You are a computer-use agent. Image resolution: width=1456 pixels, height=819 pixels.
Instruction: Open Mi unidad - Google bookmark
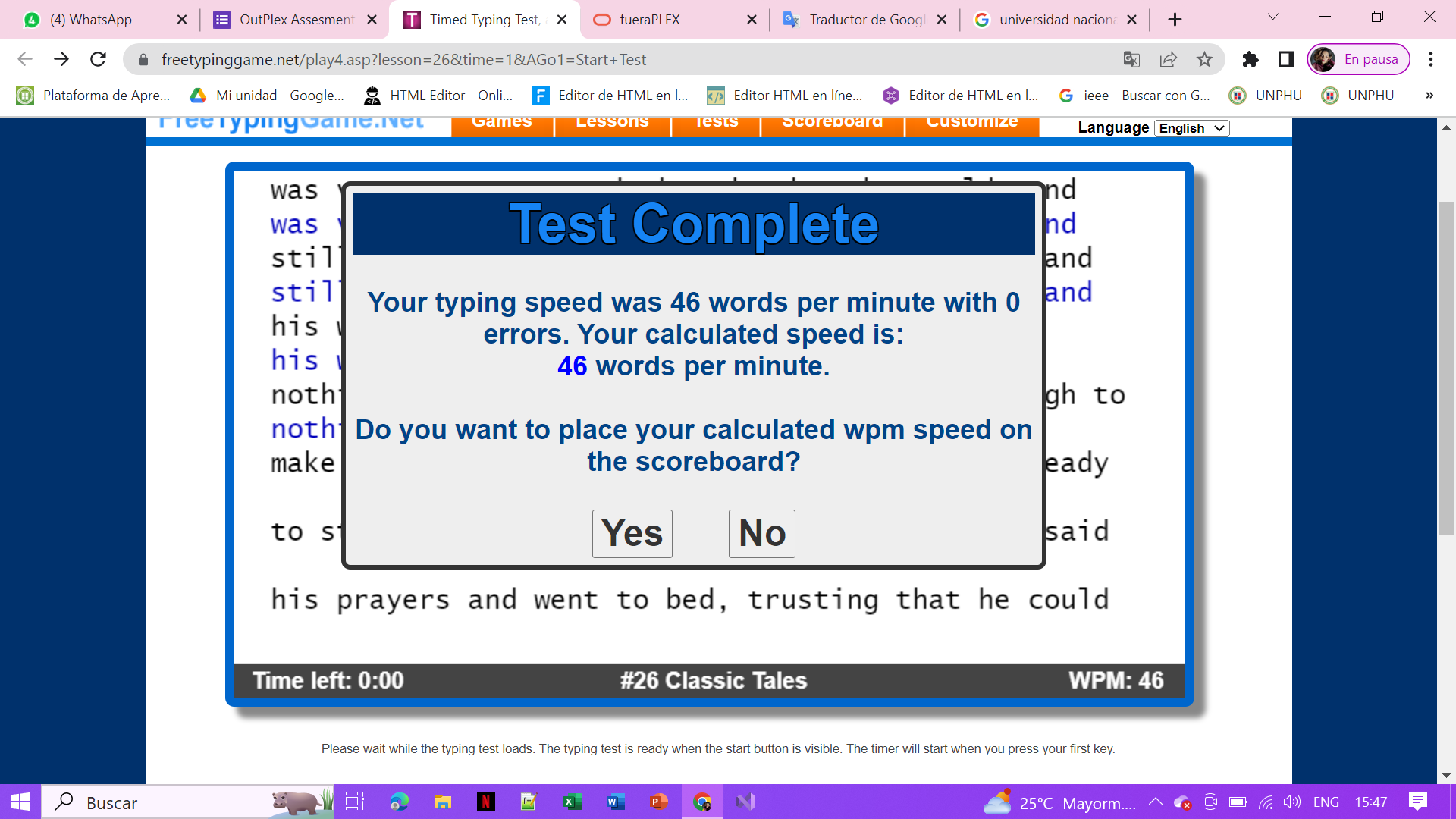267,96
